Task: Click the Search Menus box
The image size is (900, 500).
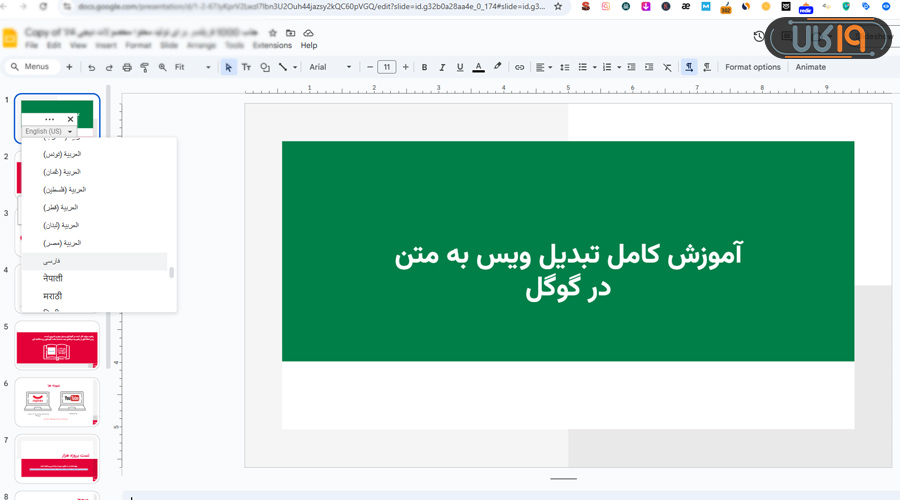Action: 31,67
